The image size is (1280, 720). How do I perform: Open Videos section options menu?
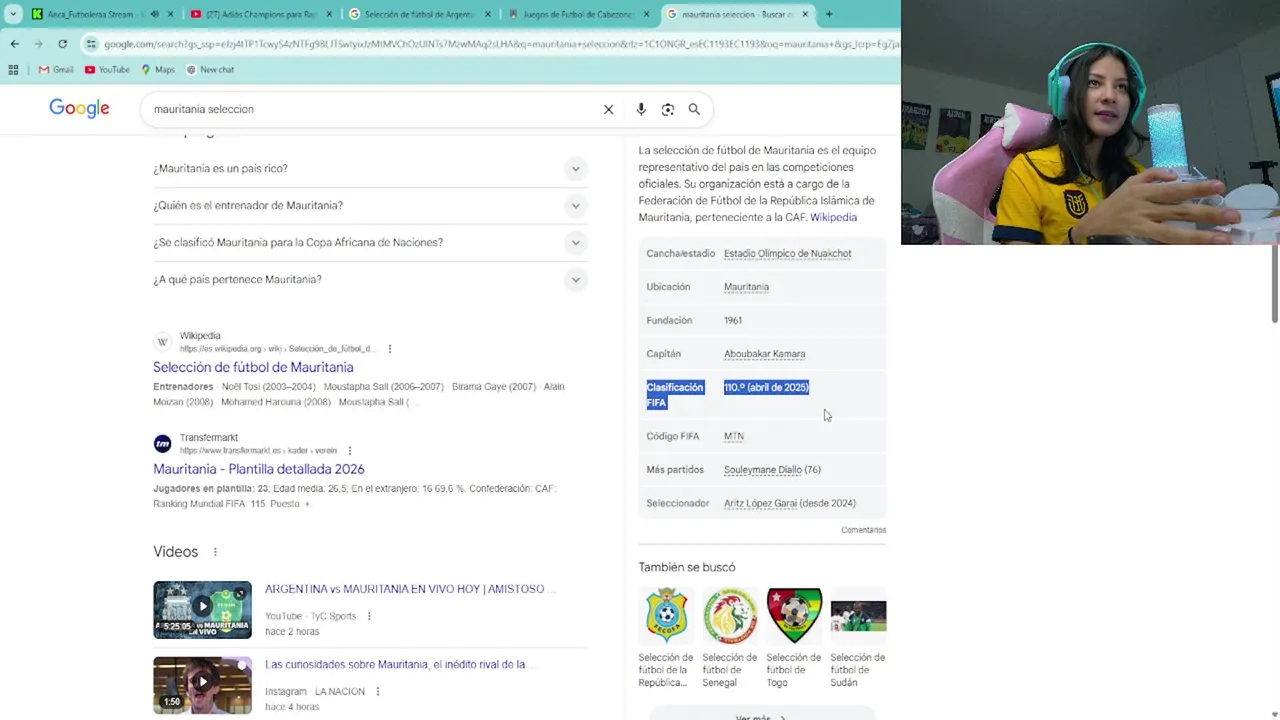(x=215, y=552)
